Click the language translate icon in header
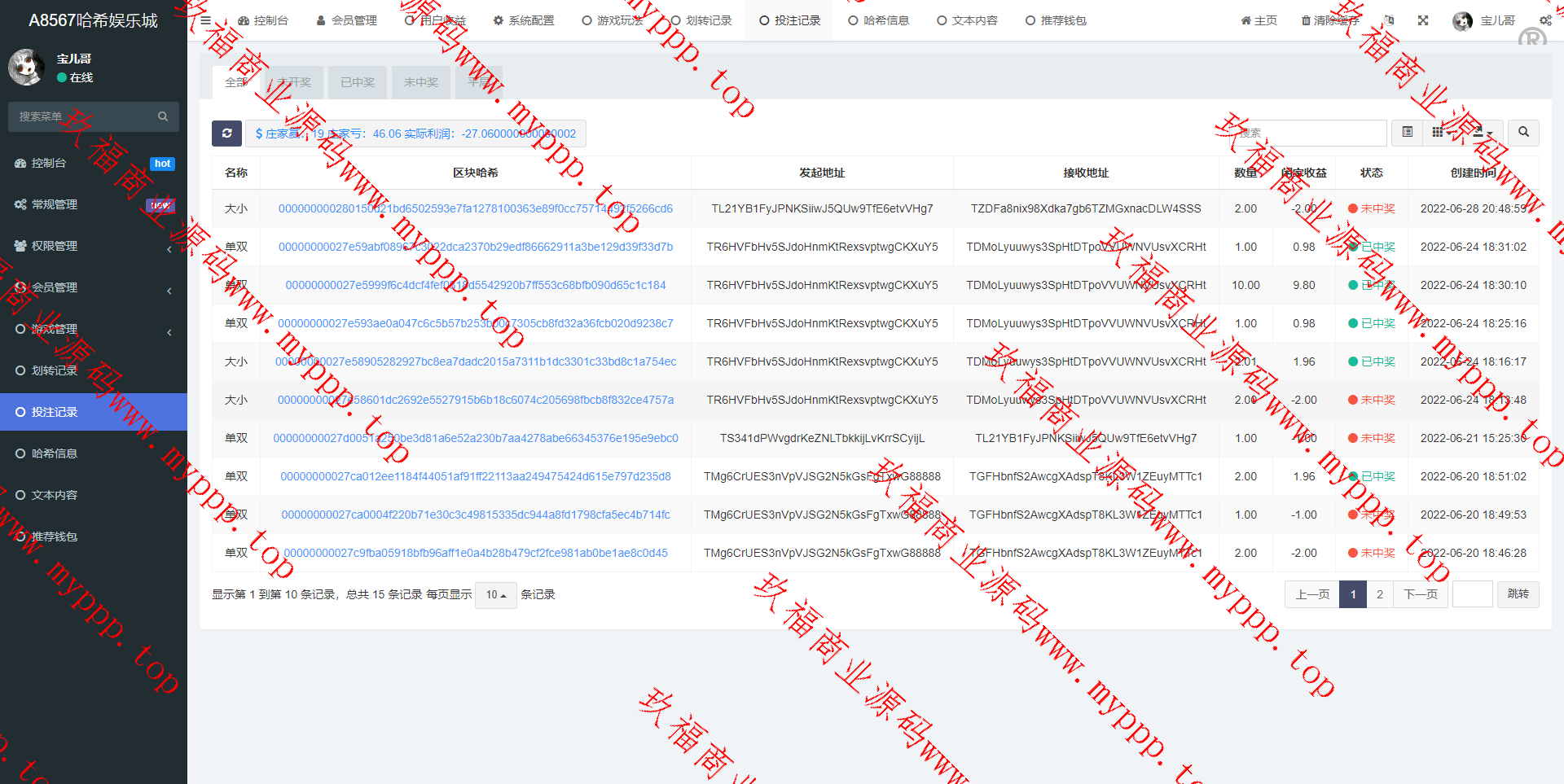This screenshot has height=784, width=1564. (1389, 20)
